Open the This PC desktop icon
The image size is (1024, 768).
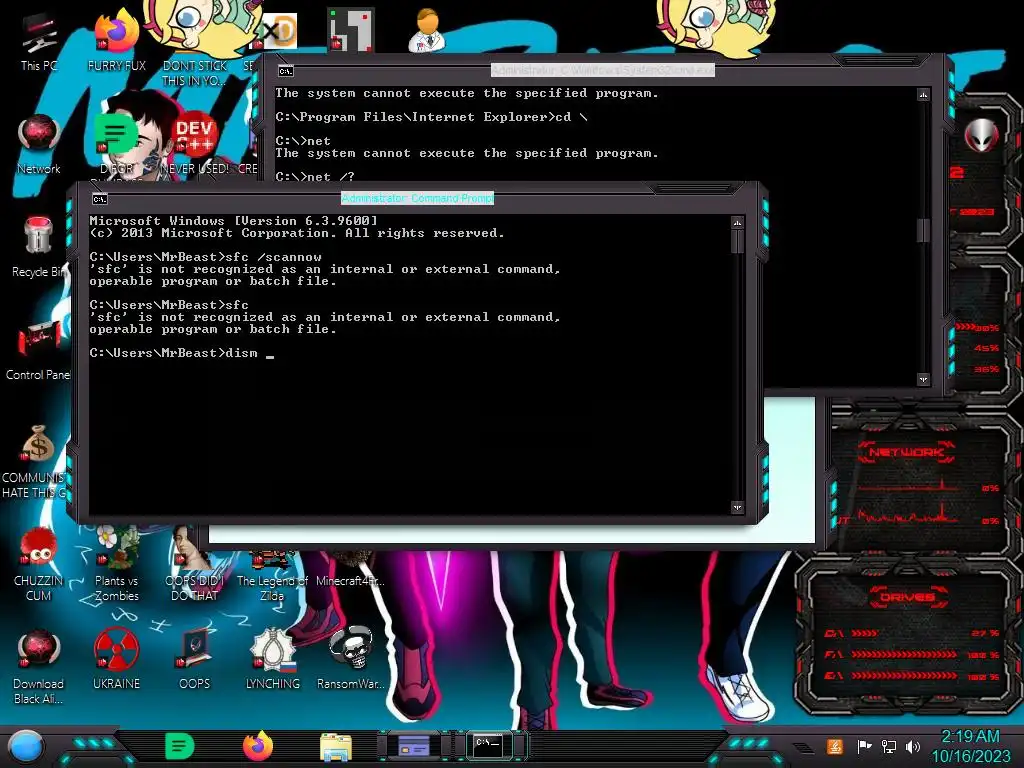38,42
